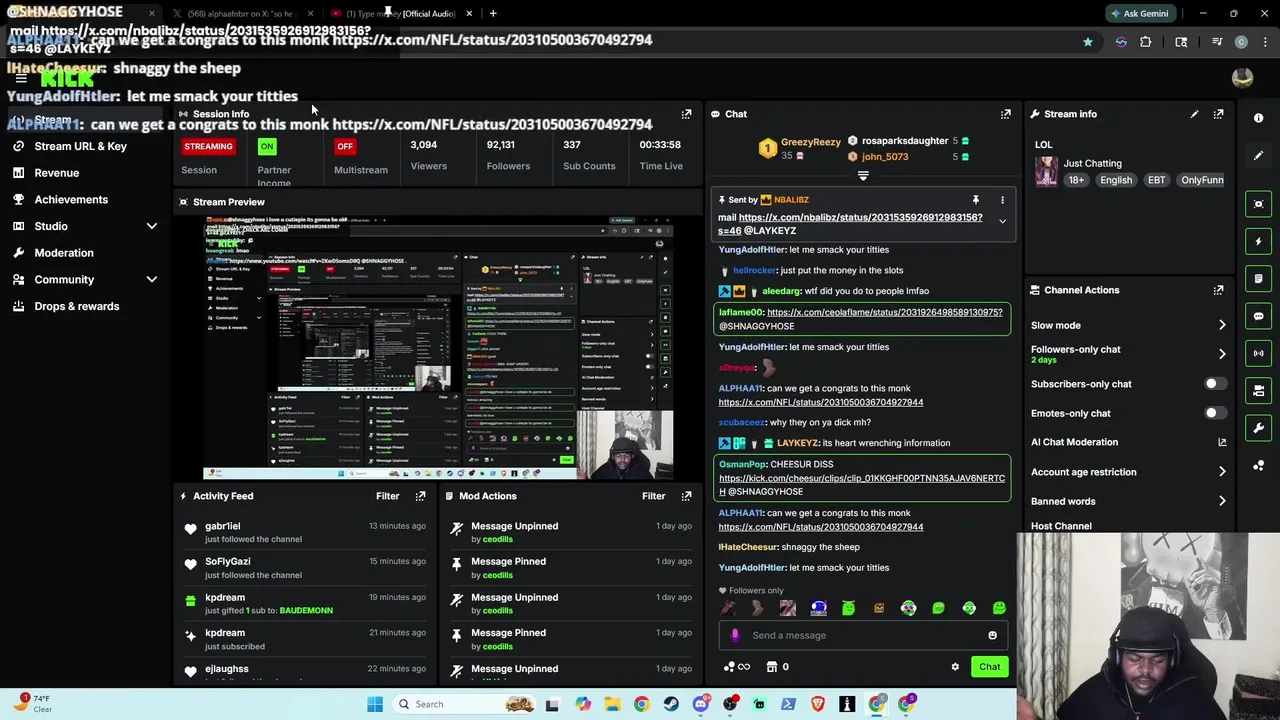Screen dimensions: 1280x720
Task: Click the chat bubble icon in right sidebar
Action: (1259, 316)
